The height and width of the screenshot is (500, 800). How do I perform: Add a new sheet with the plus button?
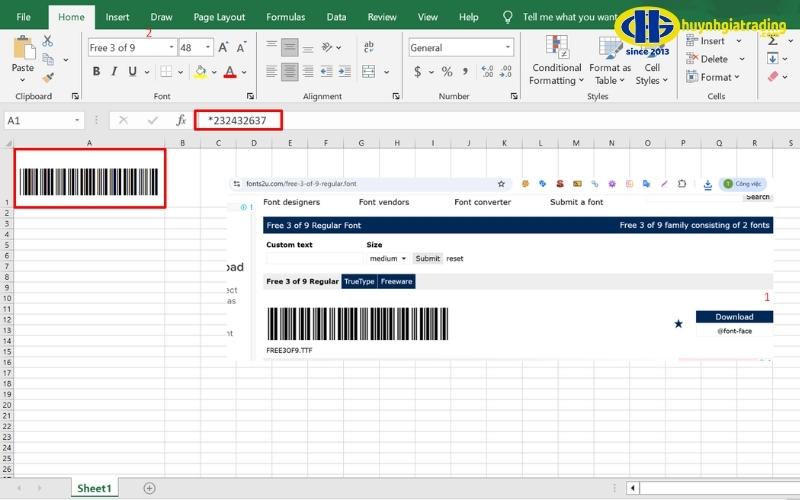(x=149, y=488)
